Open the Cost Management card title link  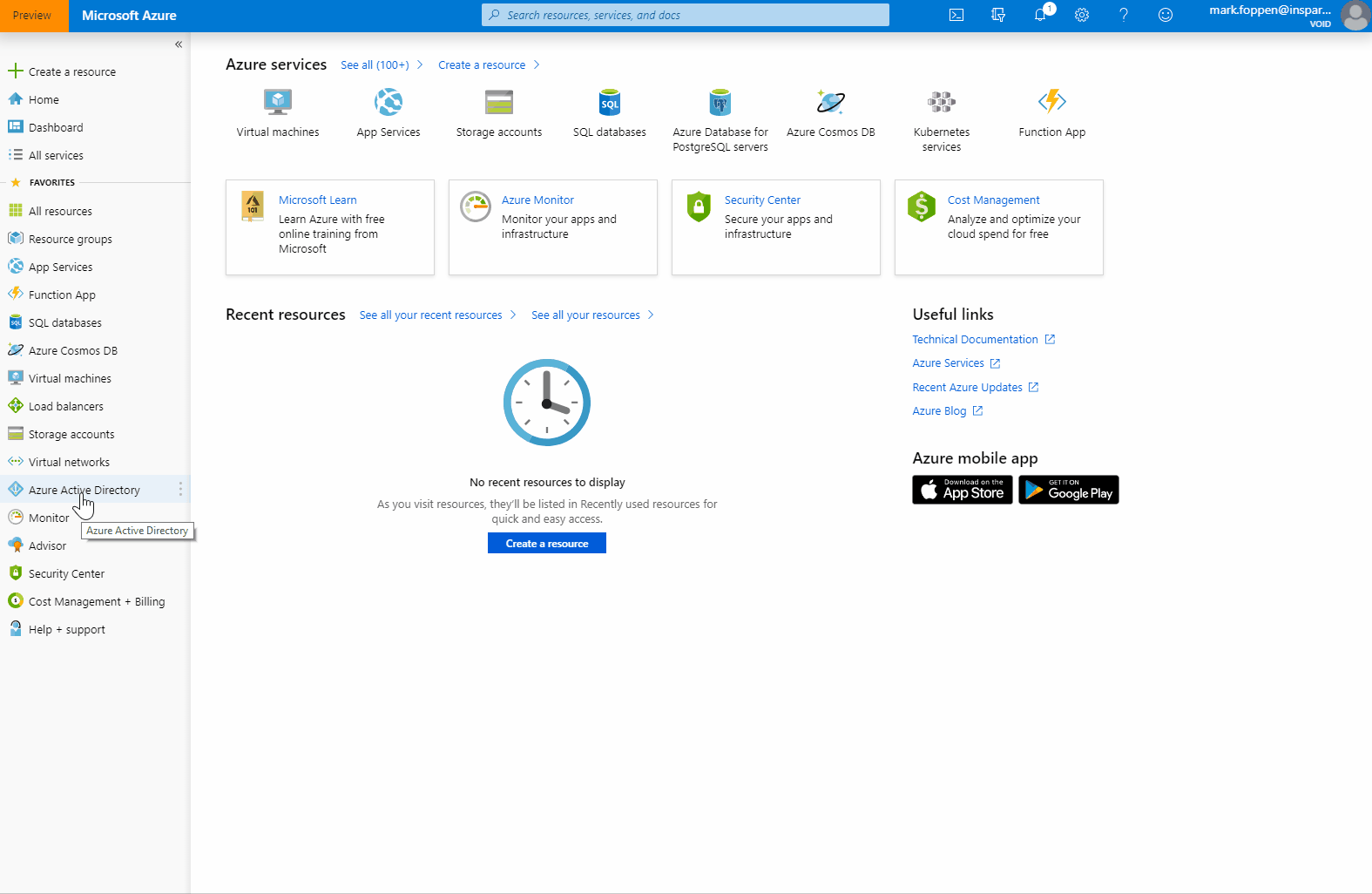point(994,200)
